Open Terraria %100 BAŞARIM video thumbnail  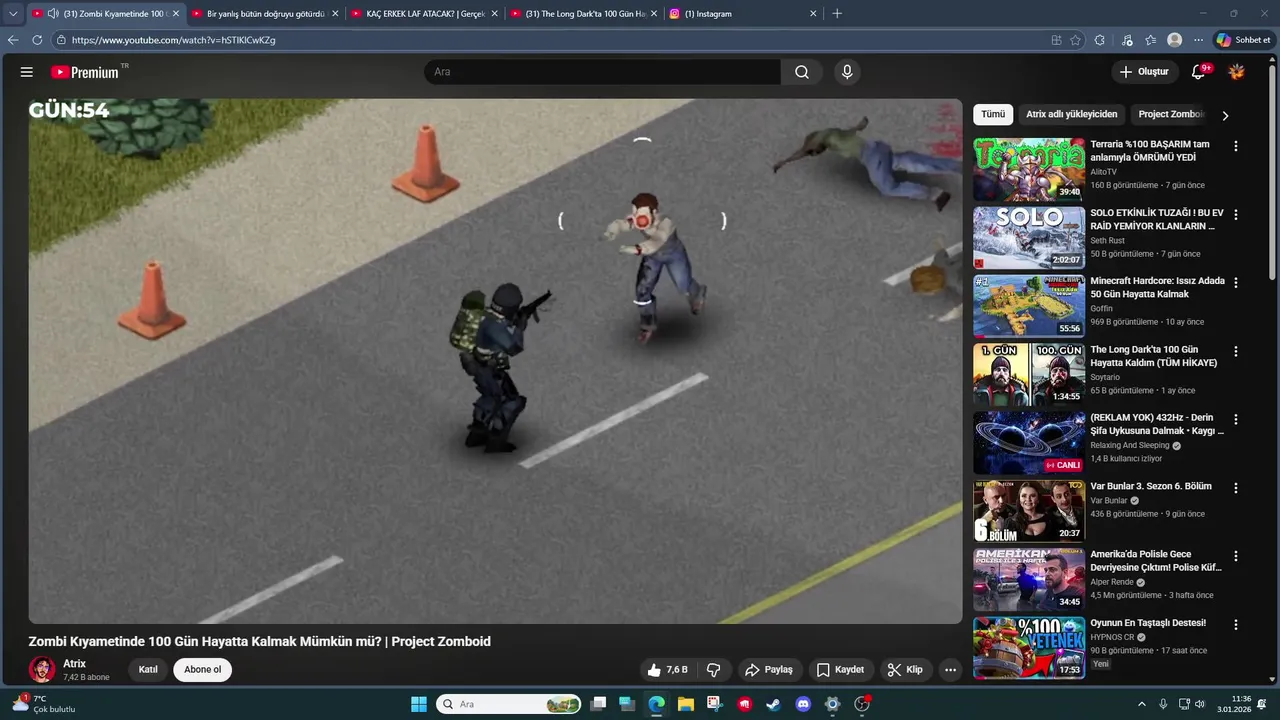[1029, 169]
